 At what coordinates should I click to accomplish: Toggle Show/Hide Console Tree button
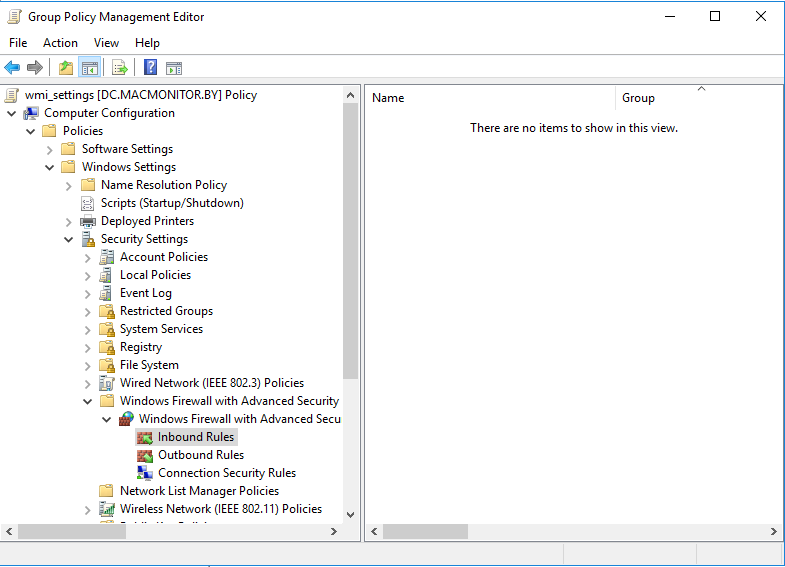(89, 68)
